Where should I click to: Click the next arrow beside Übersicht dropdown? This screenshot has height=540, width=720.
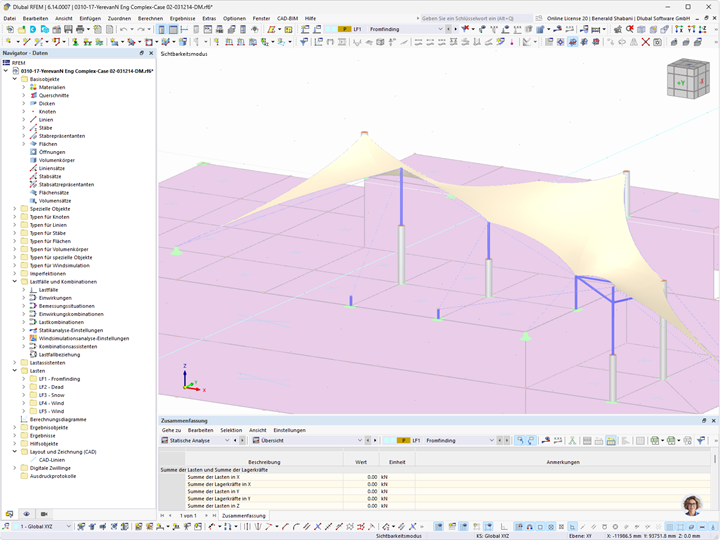(374, 440)
